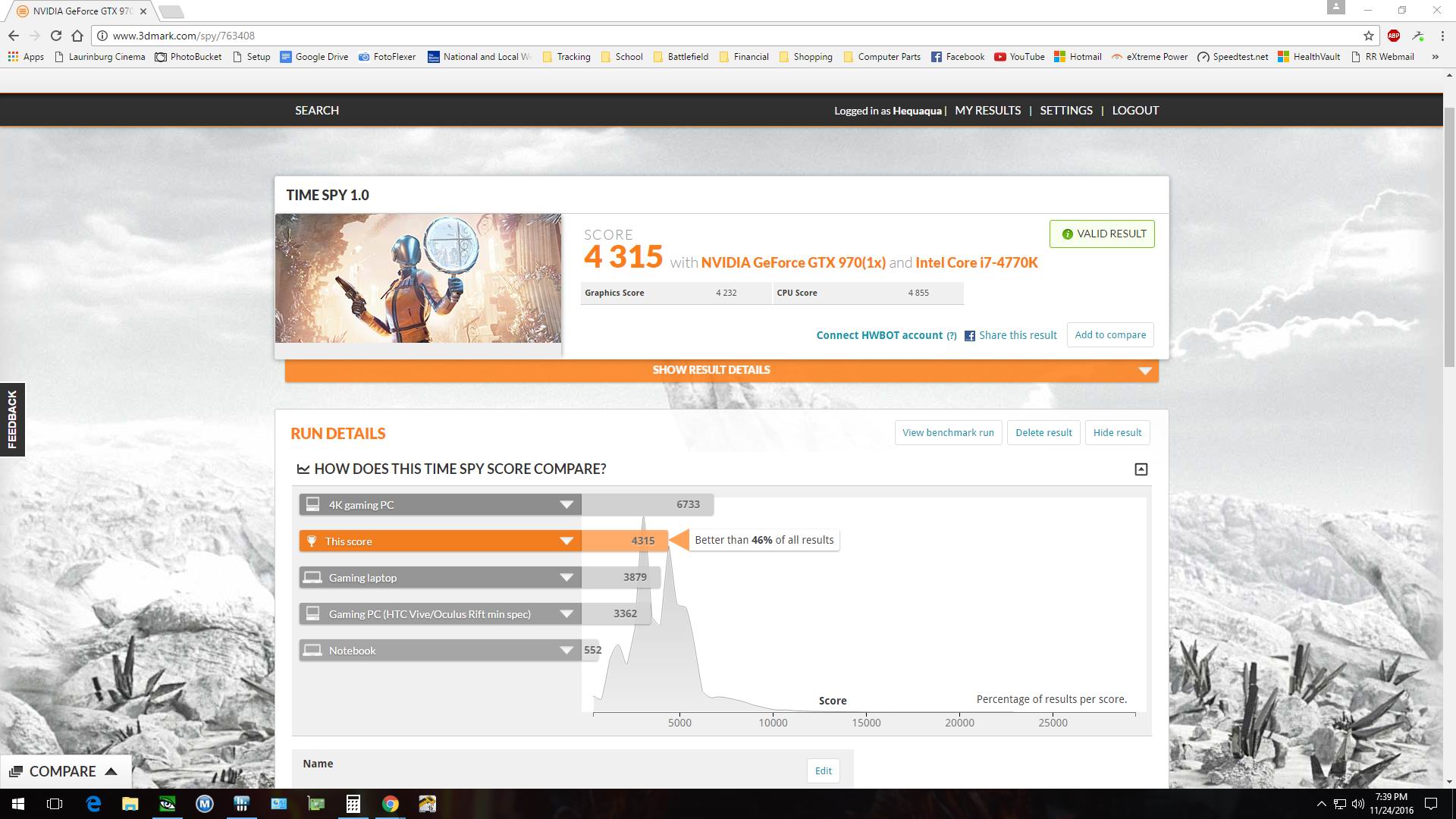Click the VALID RESULT badge
1456x819 pixels.
1102,234
